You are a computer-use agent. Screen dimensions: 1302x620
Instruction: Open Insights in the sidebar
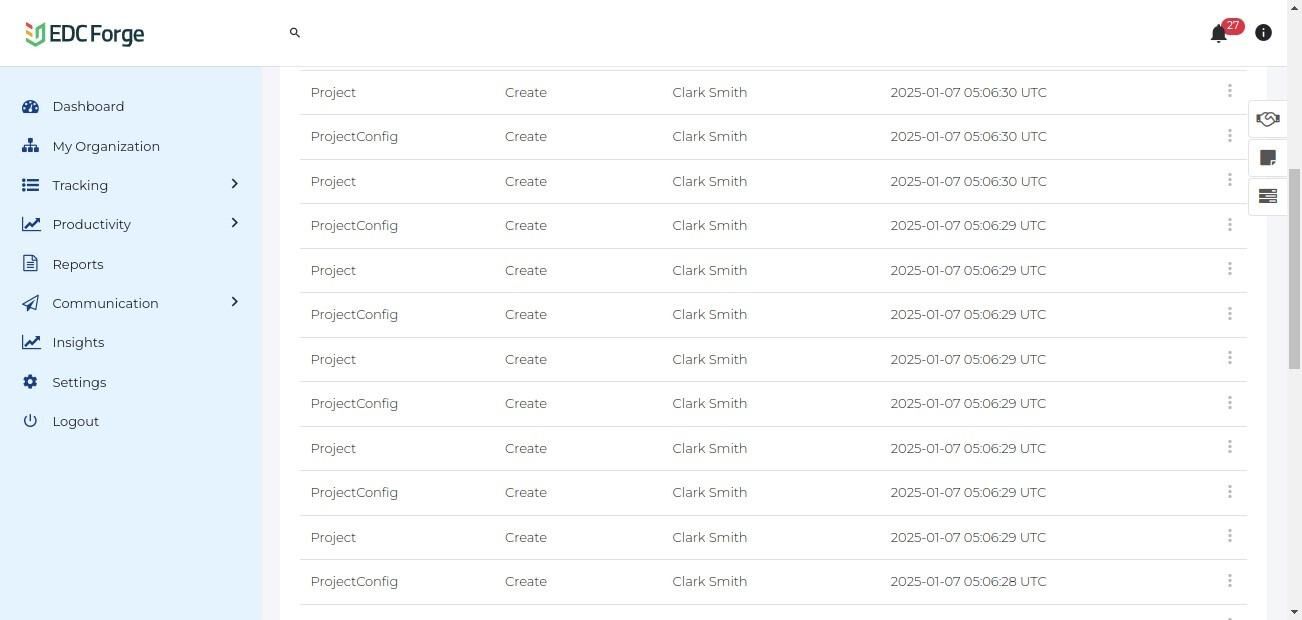78,342
